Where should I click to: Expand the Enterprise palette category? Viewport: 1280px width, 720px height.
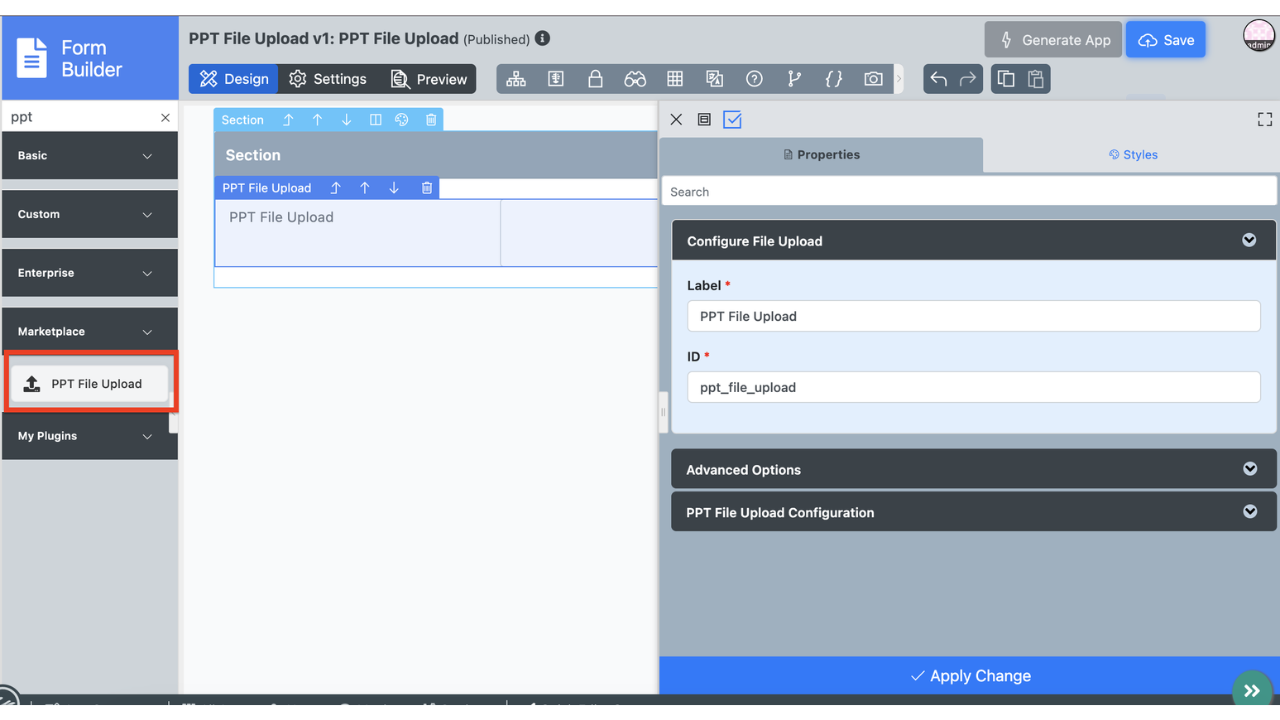coord(89,273)
